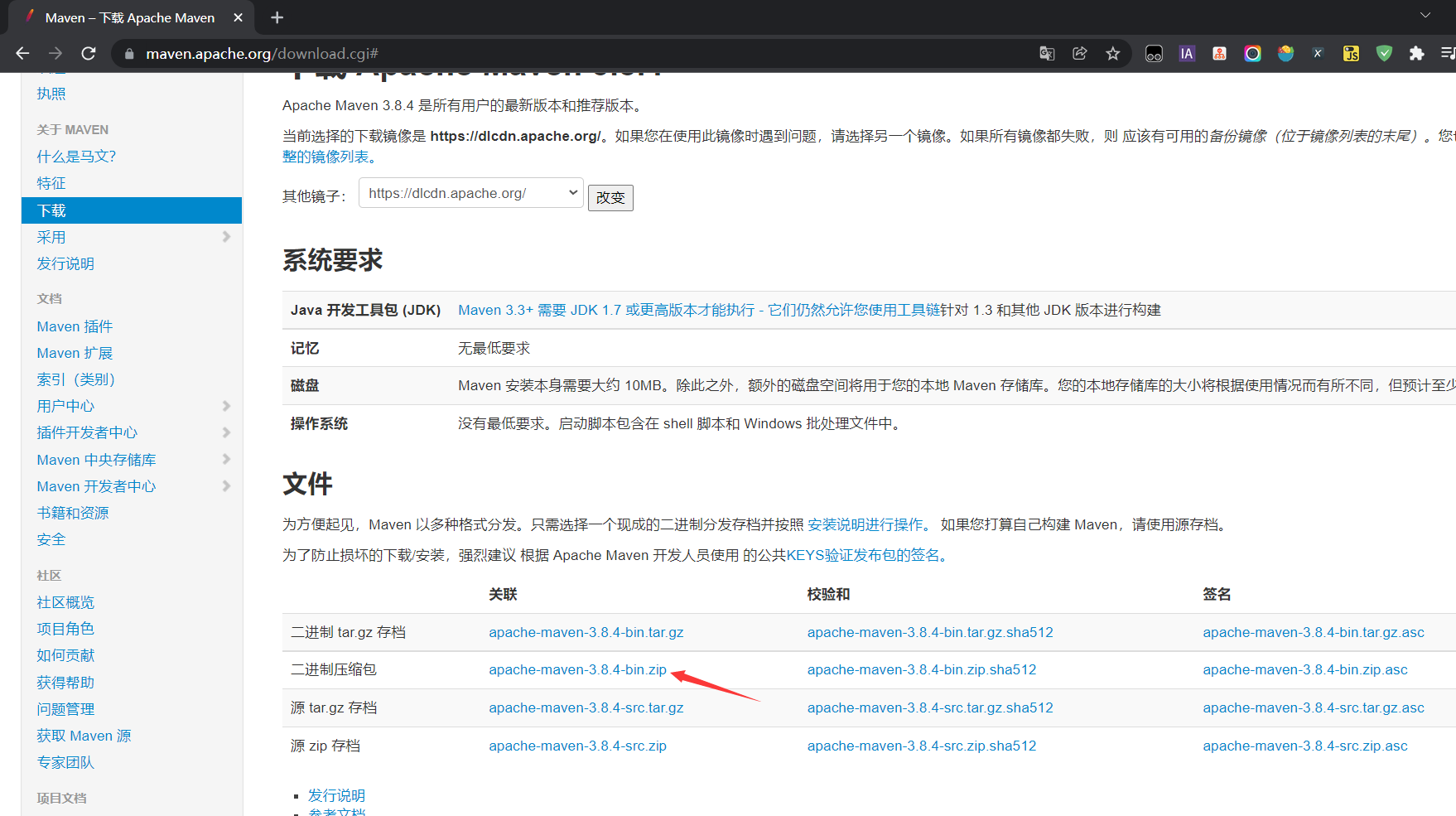Open 索引 (类别) in the sidebar
1456x816 pixels.
(76, 379)
